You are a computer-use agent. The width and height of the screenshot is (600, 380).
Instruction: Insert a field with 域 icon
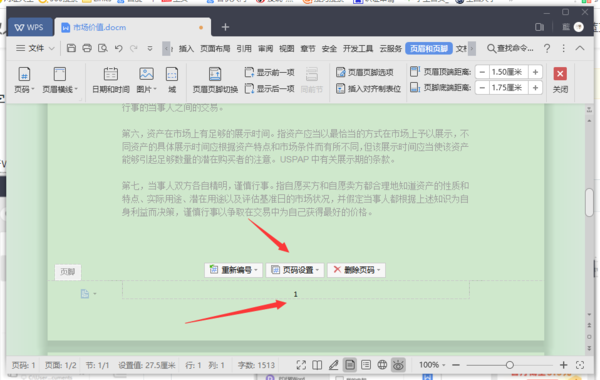(x=172, y=80)
